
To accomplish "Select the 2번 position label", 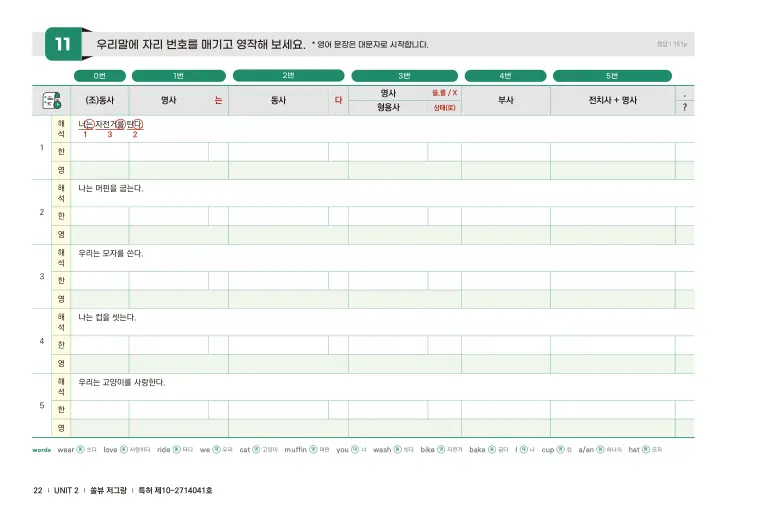I will coord(288,75).
